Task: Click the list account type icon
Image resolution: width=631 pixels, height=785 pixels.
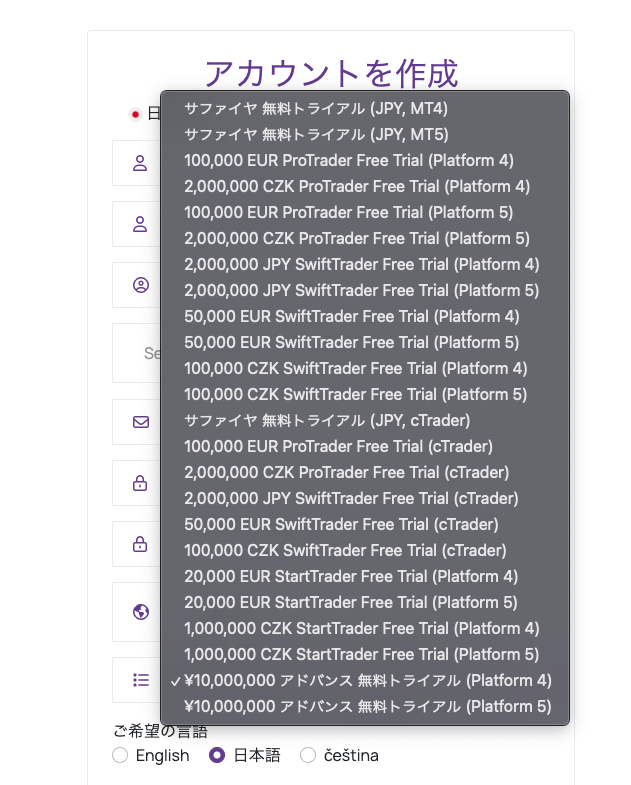Action: coord(141,680)
